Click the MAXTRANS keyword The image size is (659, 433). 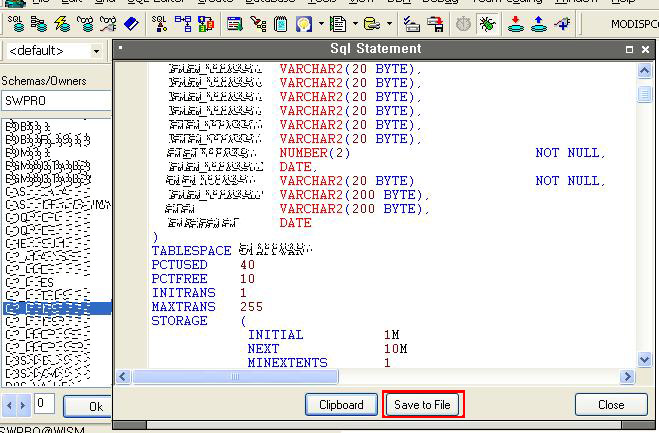tap(183, 306)
